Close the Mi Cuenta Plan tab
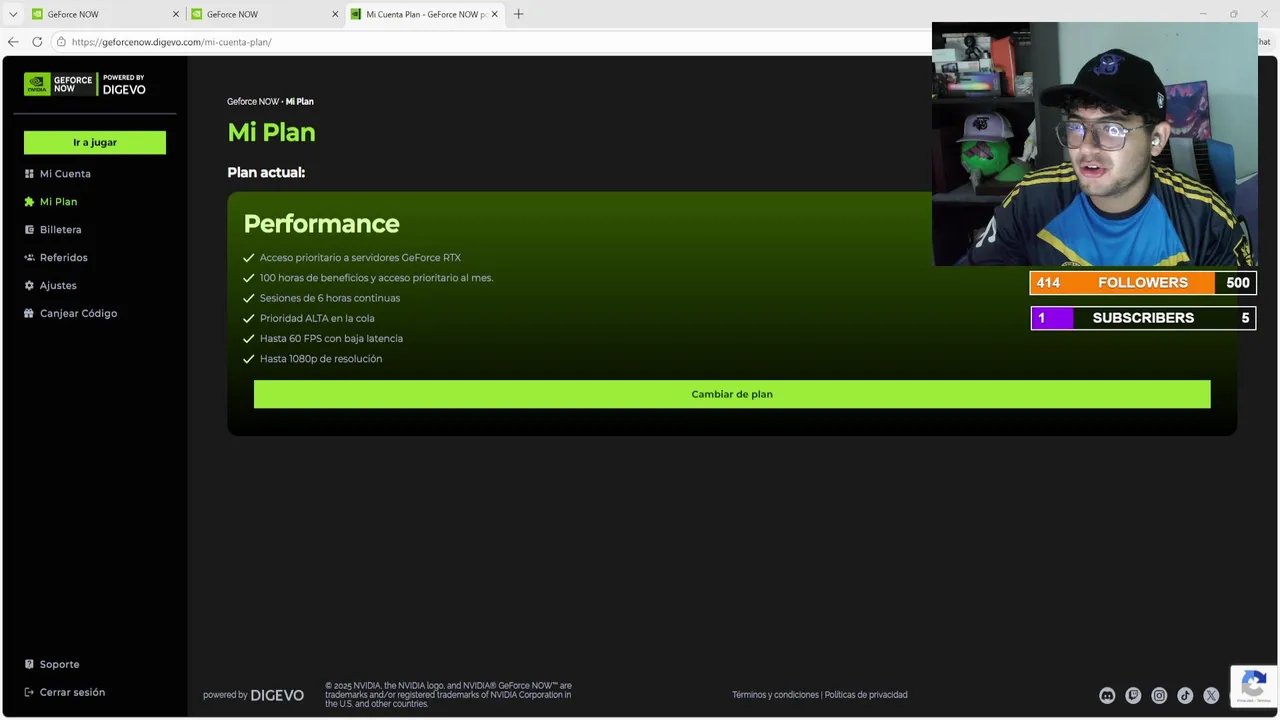The image size is (1280, 720). click(494, 14)
